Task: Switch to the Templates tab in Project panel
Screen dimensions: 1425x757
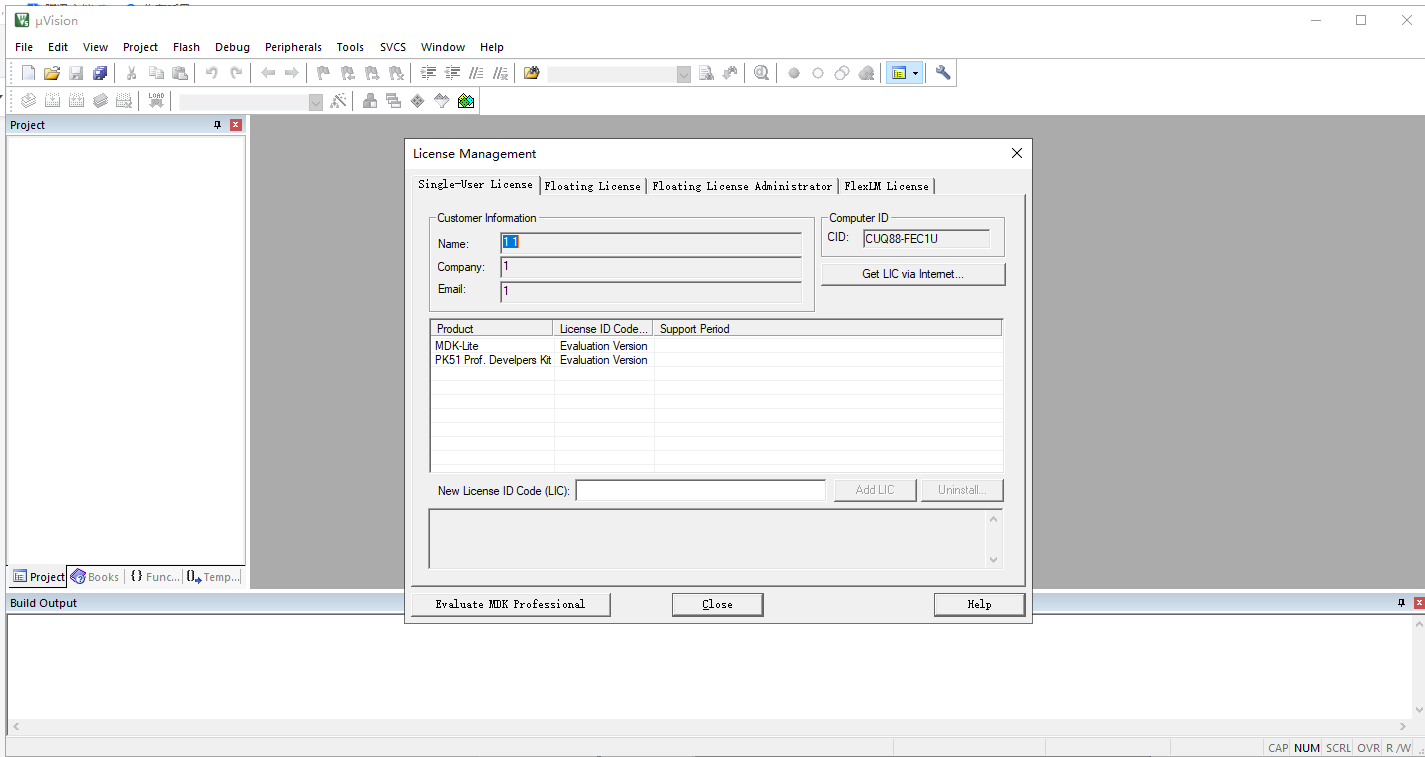Action: (x=213, y=577)
